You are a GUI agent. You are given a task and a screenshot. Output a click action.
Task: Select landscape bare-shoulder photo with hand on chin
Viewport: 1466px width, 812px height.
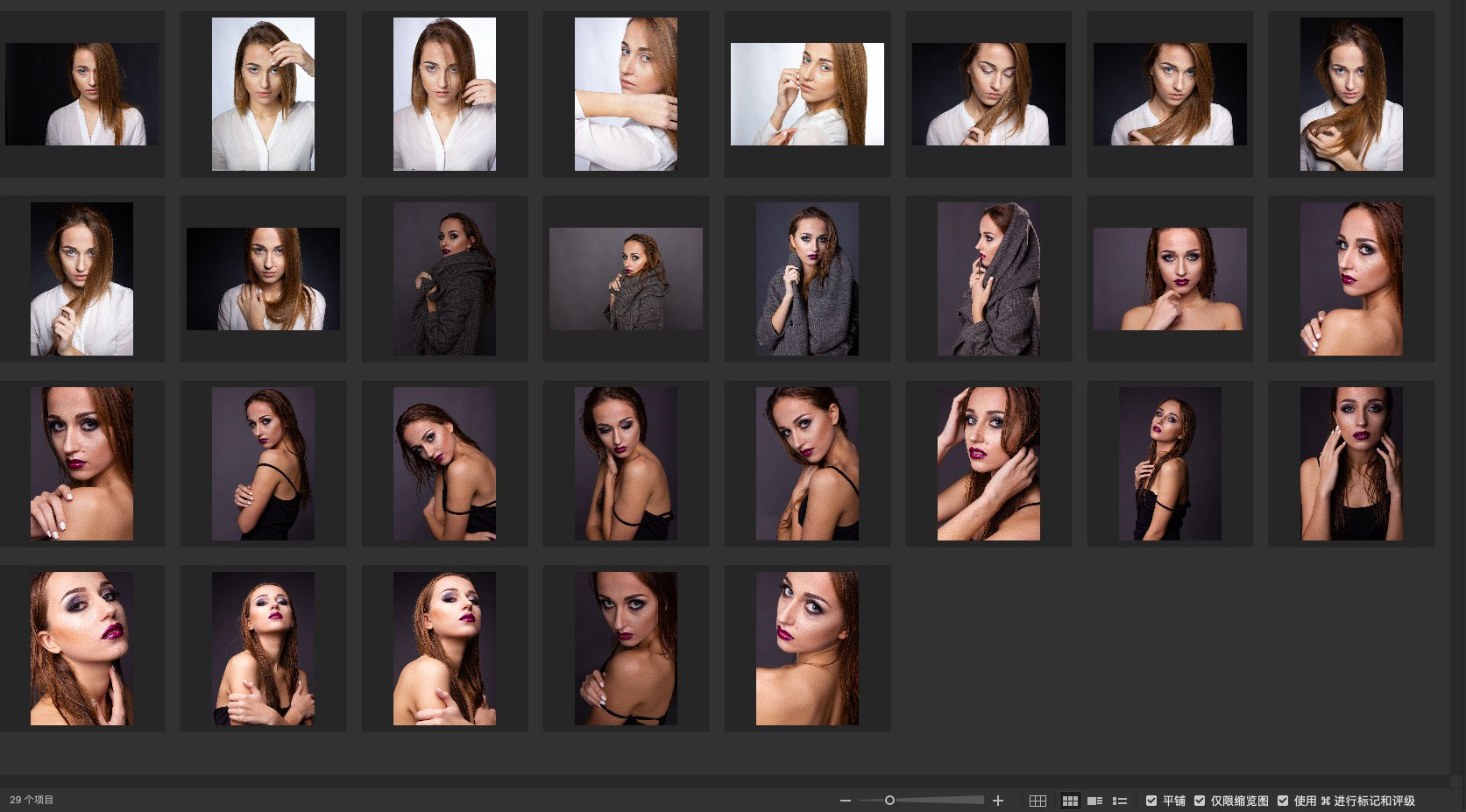point(1169,279)
